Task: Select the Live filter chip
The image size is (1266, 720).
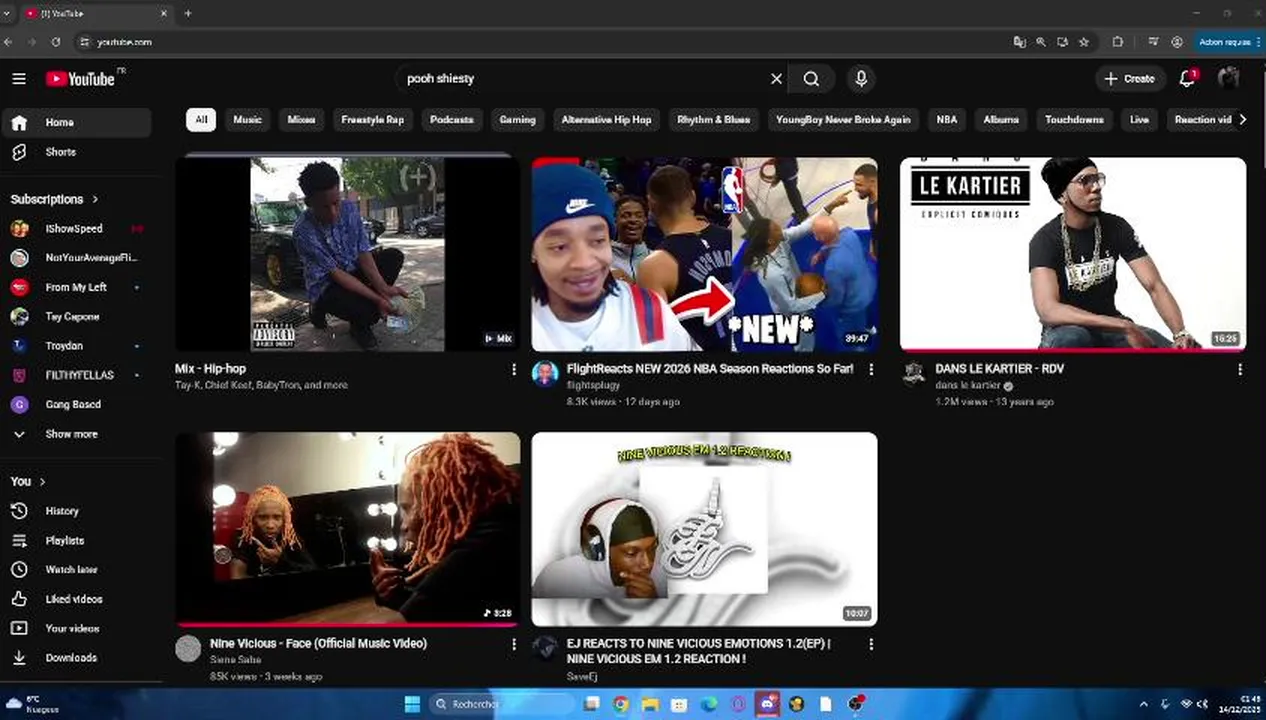Action: 1139,120
